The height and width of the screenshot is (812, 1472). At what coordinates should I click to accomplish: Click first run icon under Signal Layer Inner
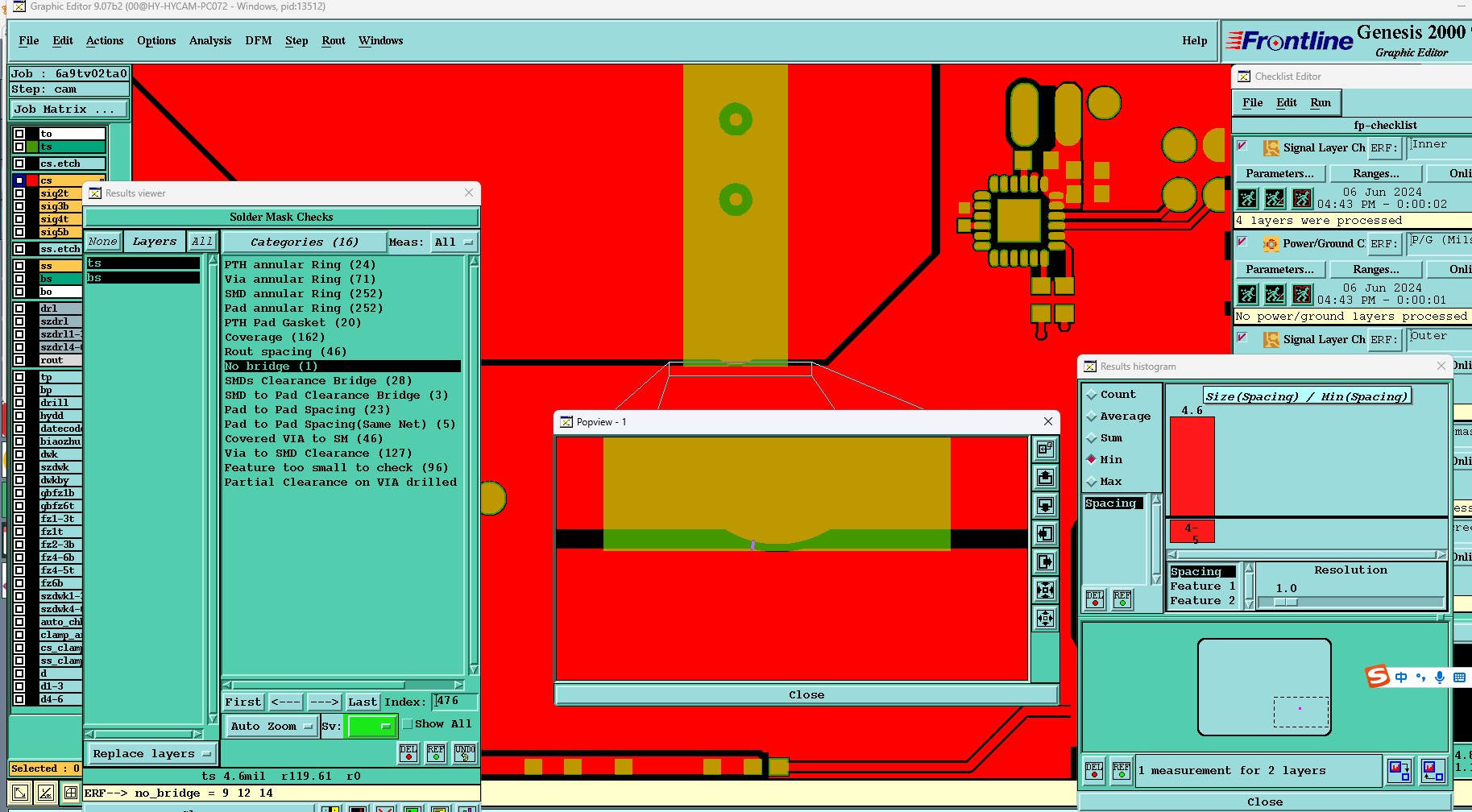[1247, 198]
